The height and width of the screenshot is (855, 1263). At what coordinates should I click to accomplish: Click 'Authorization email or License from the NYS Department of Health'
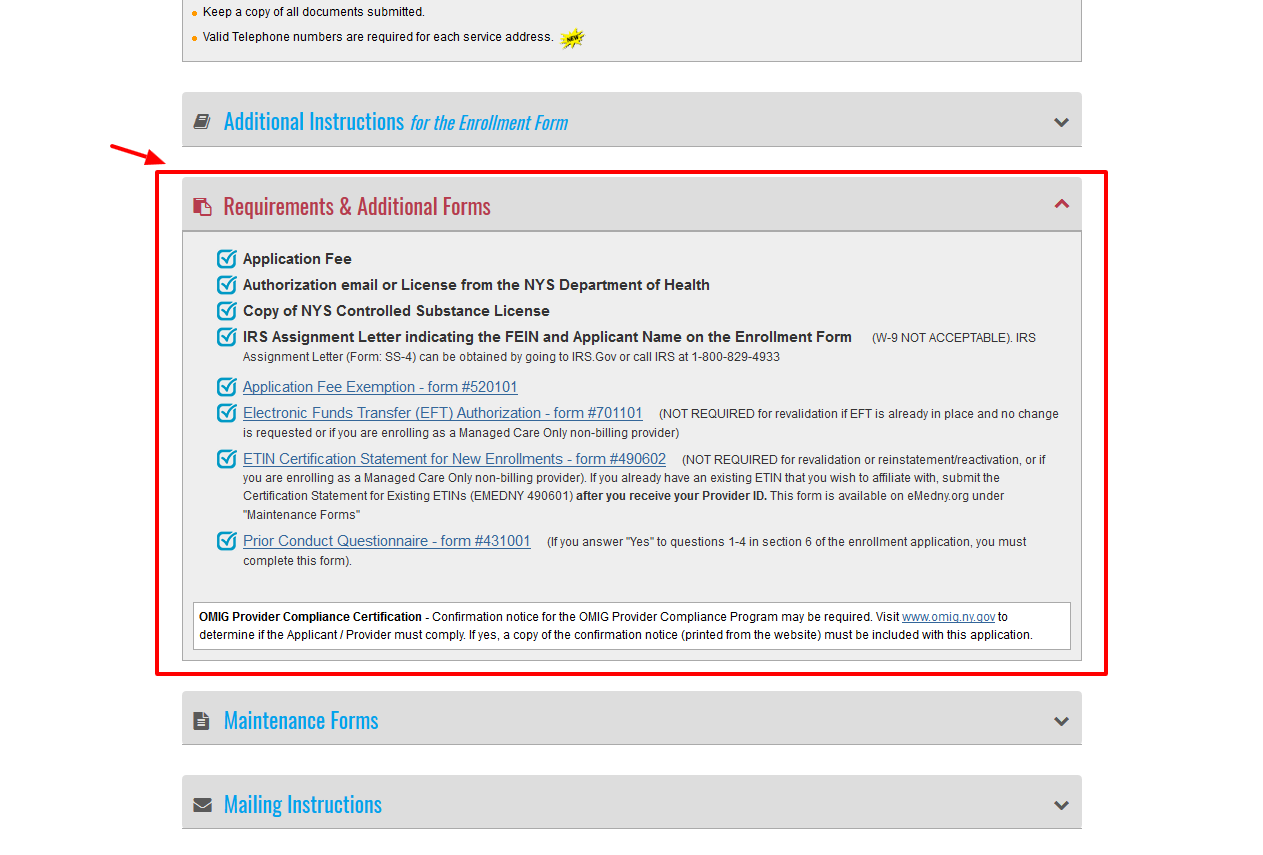pos(476,285)
